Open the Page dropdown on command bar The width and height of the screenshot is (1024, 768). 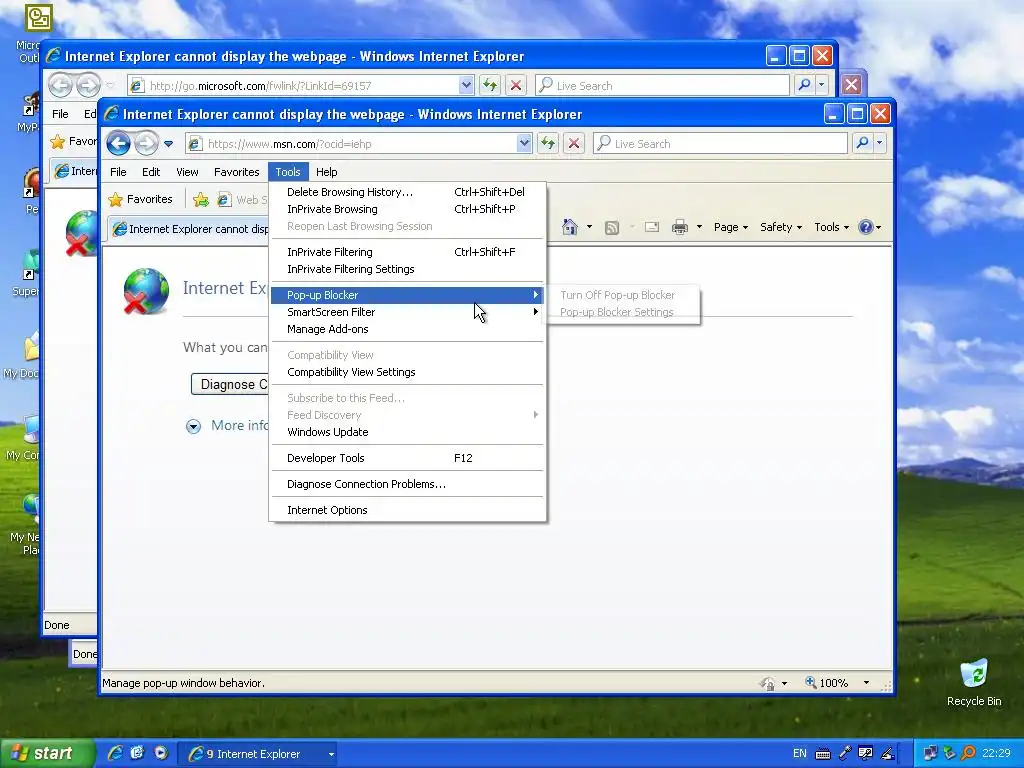[x=731, y=227]
